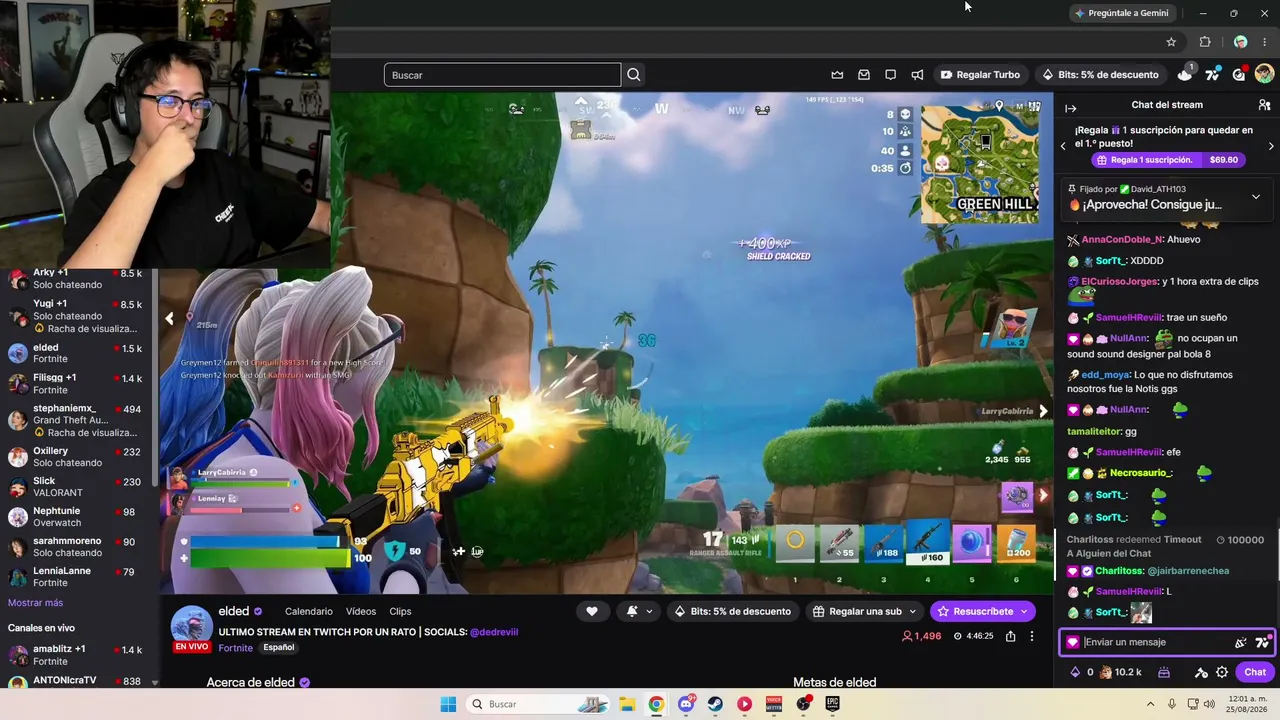Click the purple Chat send button
Image resolution: width=1280 pixels, height=720 pixels.
pyautogui.click(x=1255, y=672)
